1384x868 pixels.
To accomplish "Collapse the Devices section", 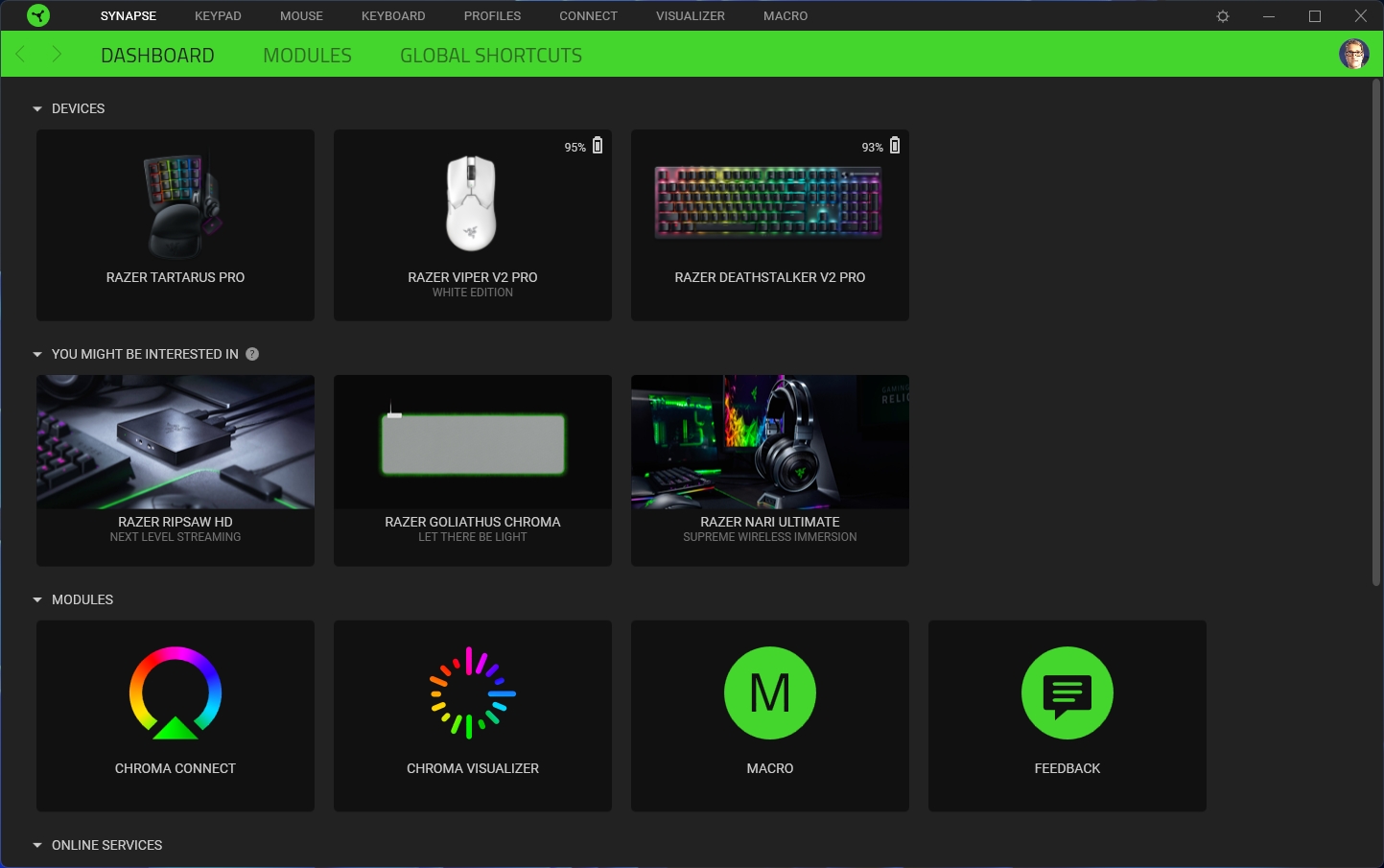I will tap(37, 109).
